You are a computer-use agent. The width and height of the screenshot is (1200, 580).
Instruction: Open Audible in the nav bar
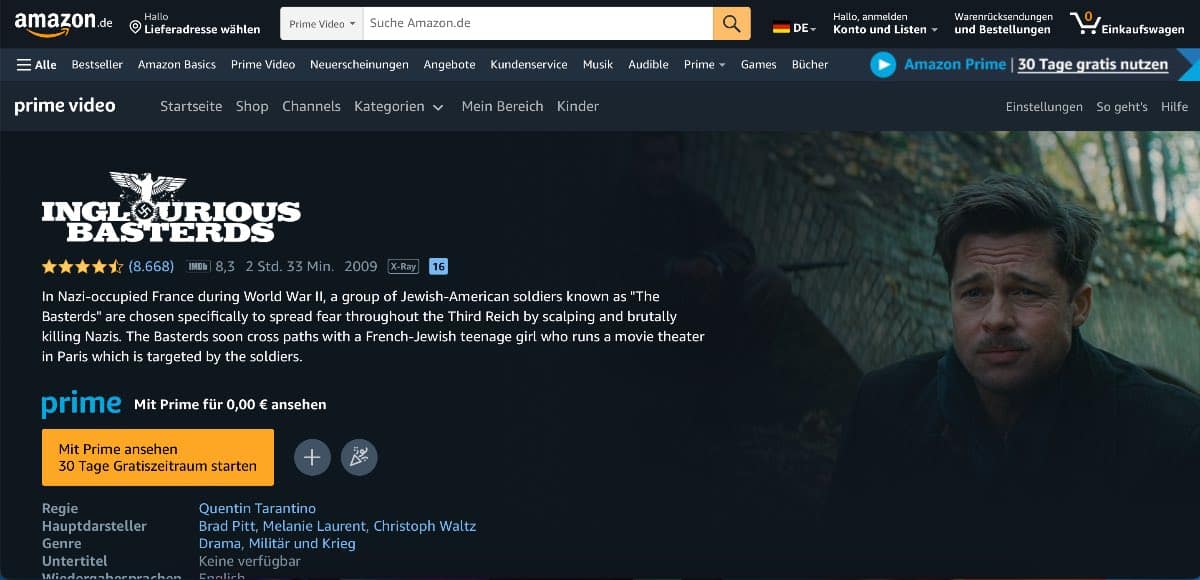point(648,64)
